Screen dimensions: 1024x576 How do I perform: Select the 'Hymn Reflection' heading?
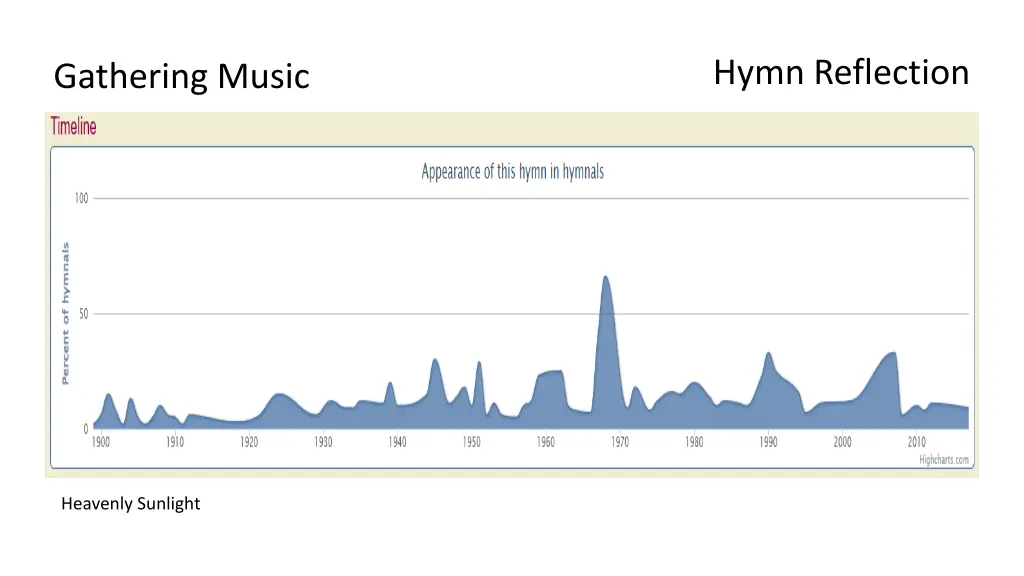coord(841,72)
